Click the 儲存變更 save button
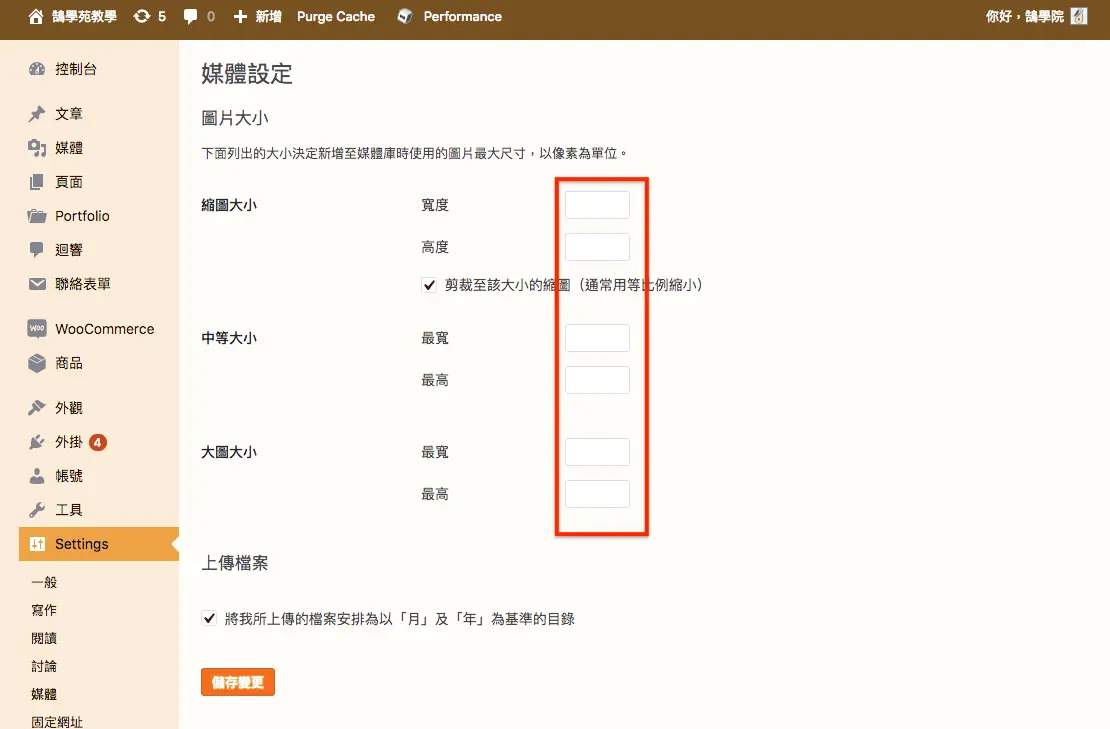Screen dimensions: 1110x729 pos(238,682)
